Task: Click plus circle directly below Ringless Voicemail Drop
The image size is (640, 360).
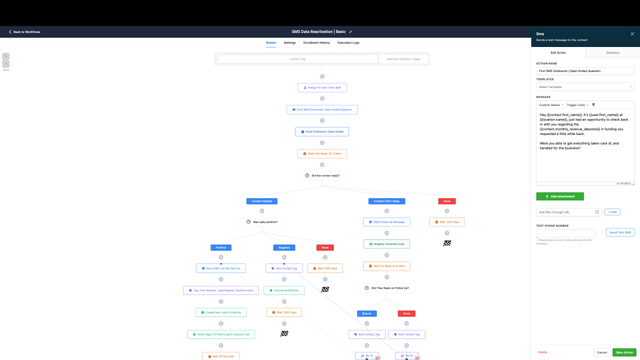Action: (x=387, y=256)
